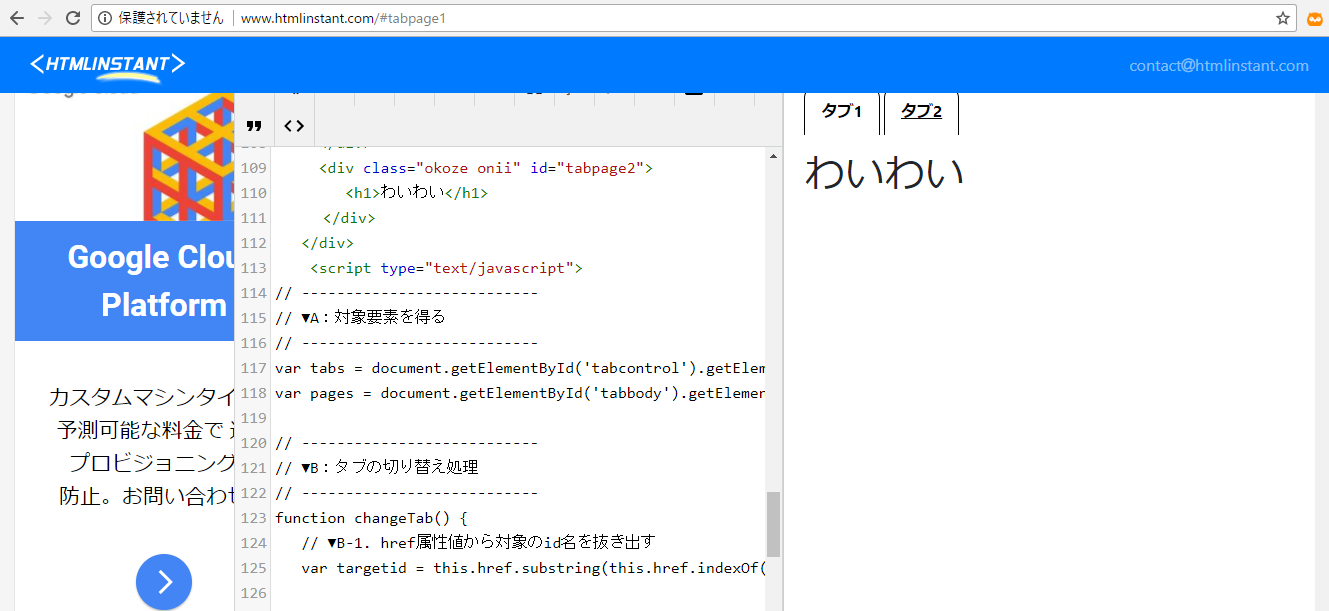Image resolution: width=1329 pixels, height=611 pixels.
Task: Click the orange extension icon in browser
Action: [1315, 18]
